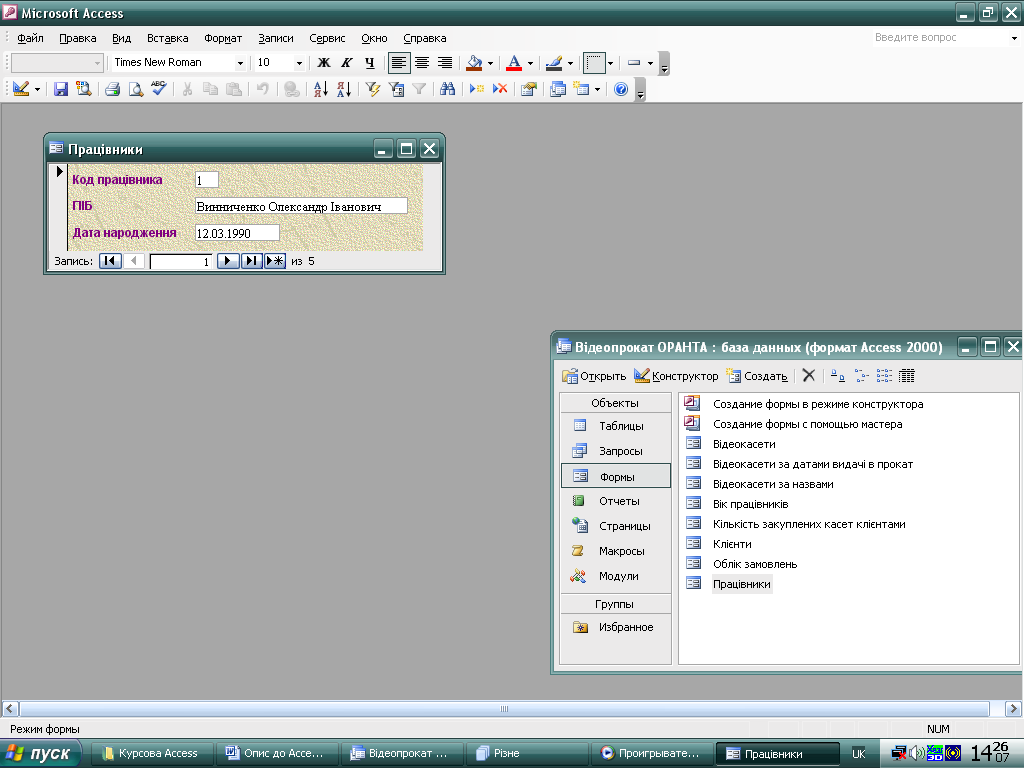Click the Конструктор button
This screenshot has height=768, width=1024.
(x=676, y=376)
